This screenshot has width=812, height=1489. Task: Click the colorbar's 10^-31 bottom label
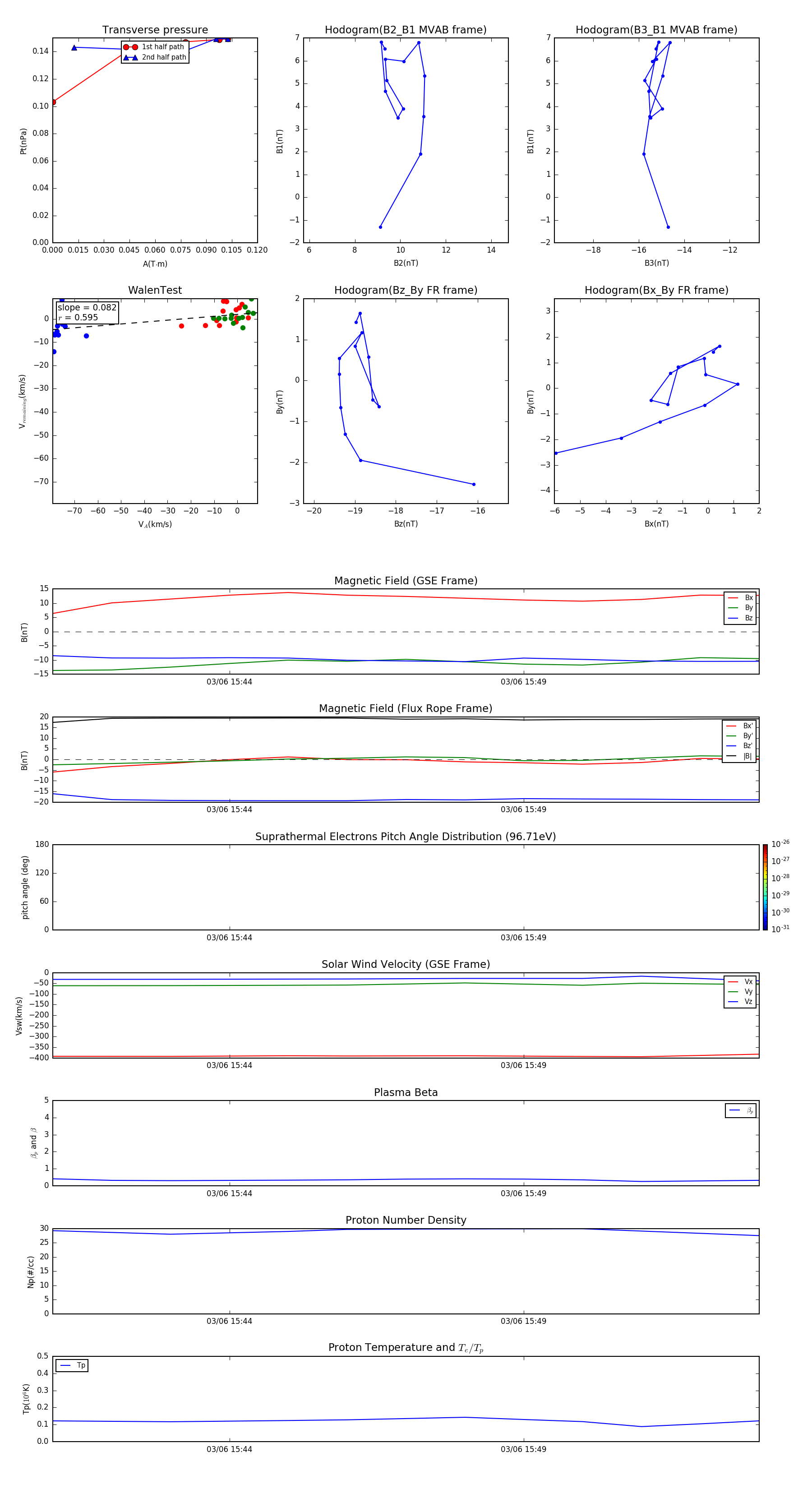tap(780, 929)
